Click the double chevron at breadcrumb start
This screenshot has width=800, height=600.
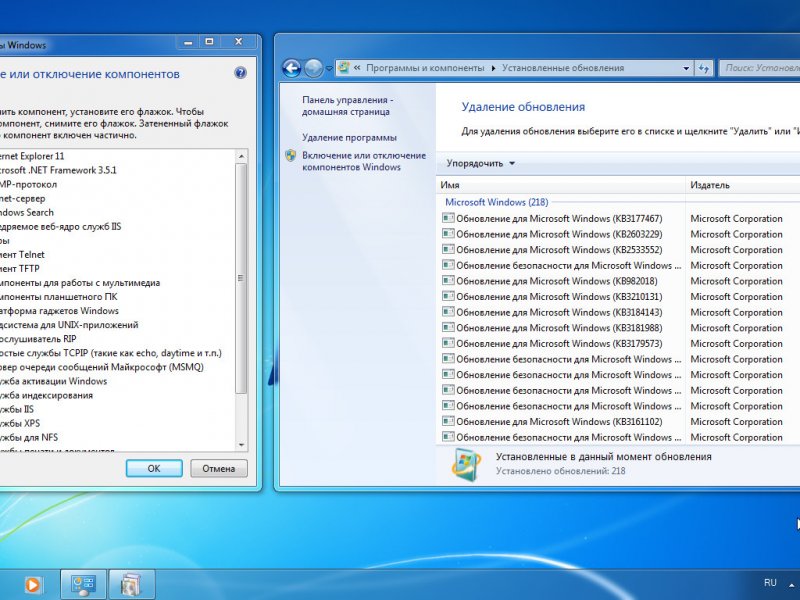357,67
